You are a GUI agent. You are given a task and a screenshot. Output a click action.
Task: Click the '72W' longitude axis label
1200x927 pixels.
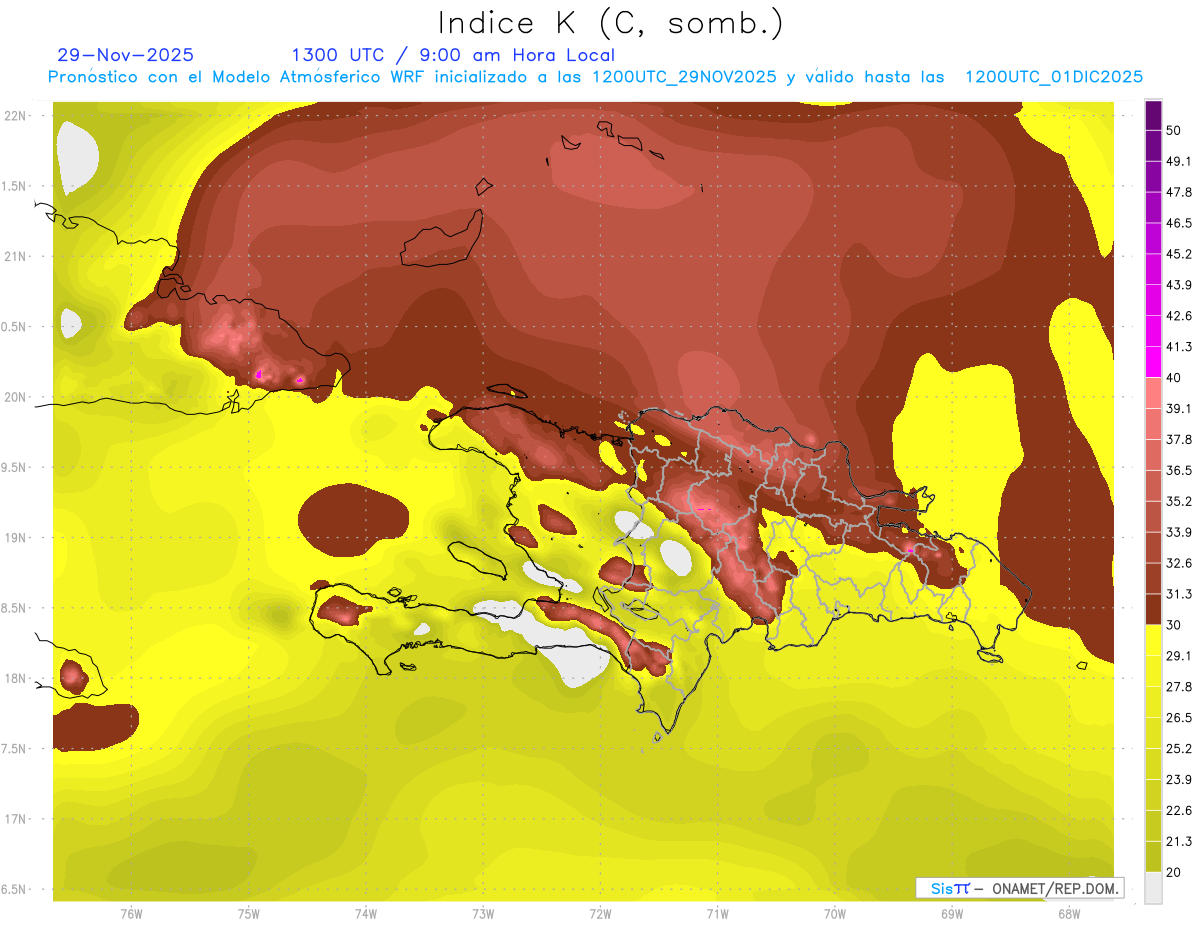[600, 914]
